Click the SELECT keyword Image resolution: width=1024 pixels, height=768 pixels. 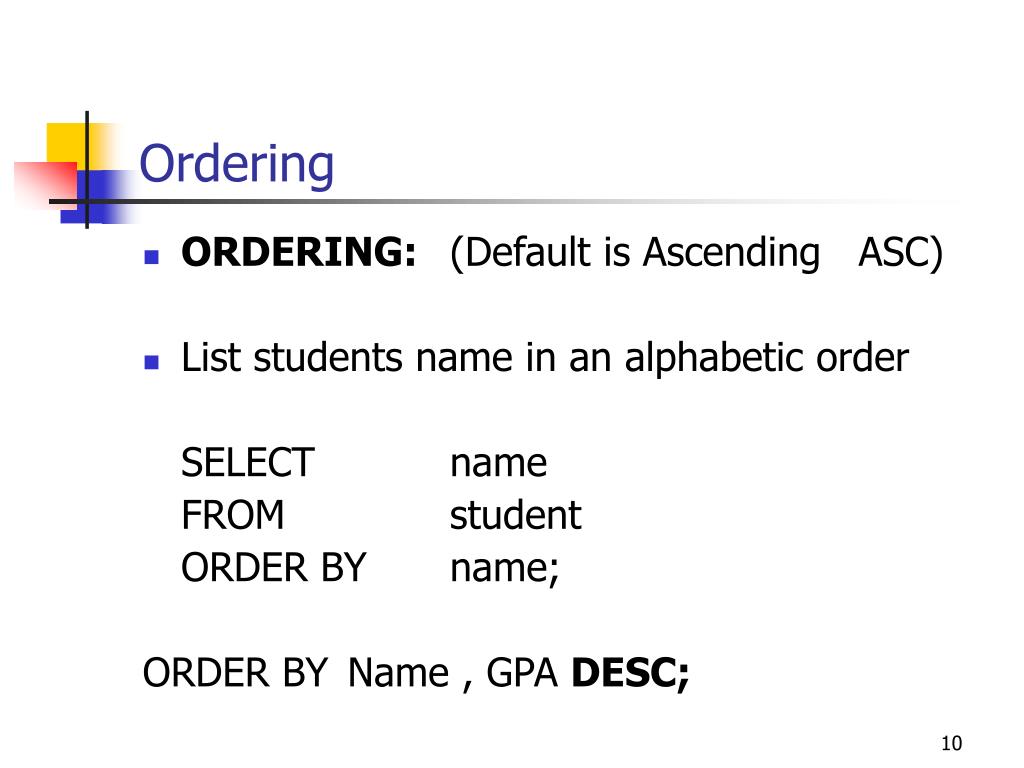tap(248, 462)
